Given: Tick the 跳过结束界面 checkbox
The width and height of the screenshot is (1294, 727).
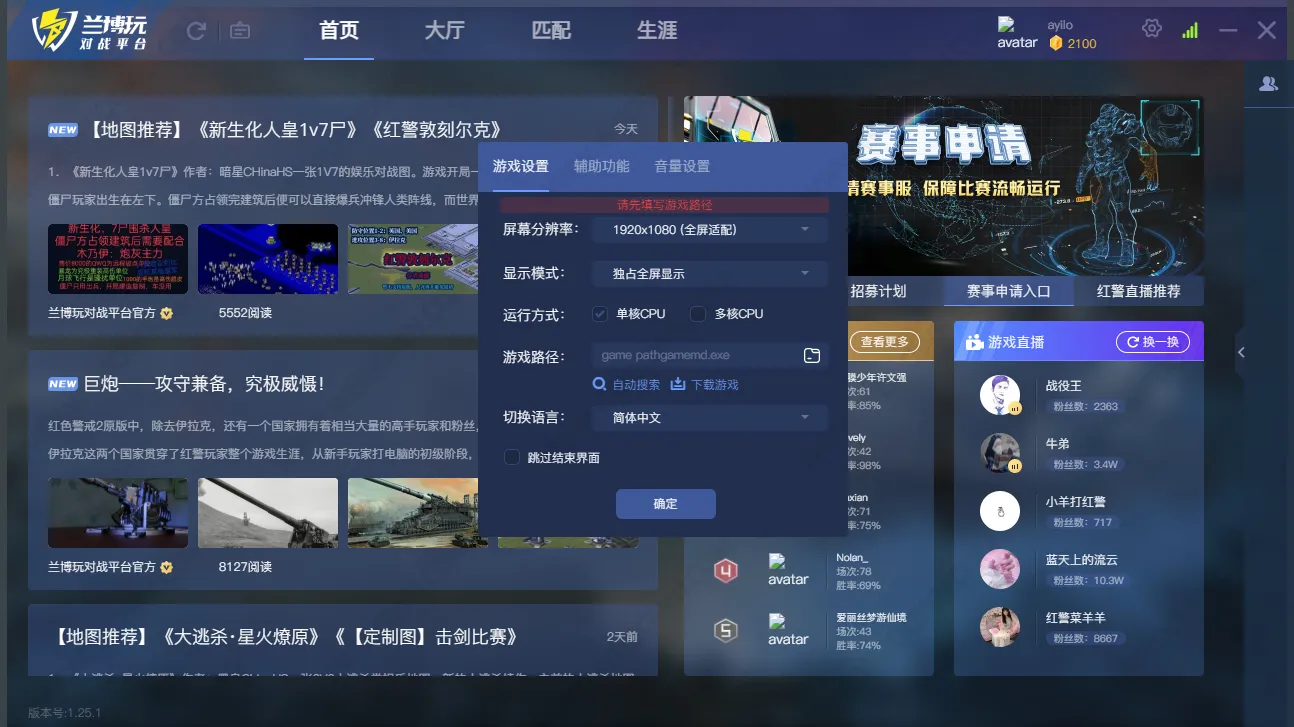Looking at the screenshot, I should pyautogui.click(x=512, y=458).
